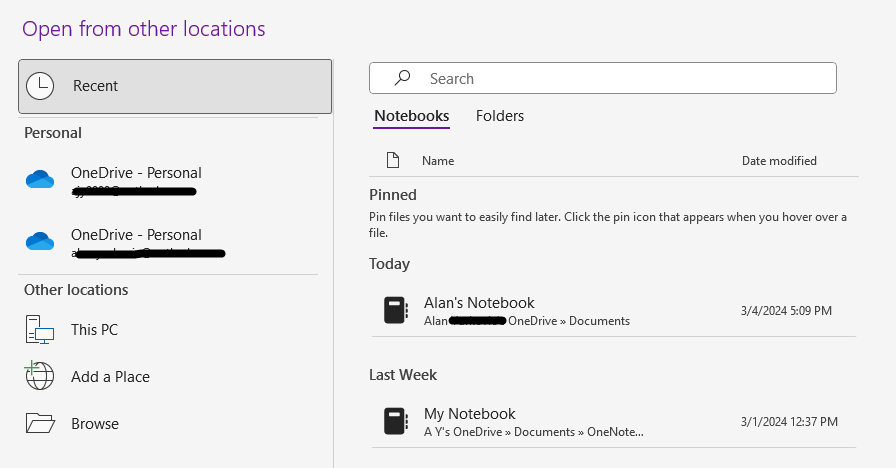Image resolution: width=896 pixels, height=468 pixels.
Task: Click the 3/4/2024 5:09 PM date
Action: (x=786, y=311)
